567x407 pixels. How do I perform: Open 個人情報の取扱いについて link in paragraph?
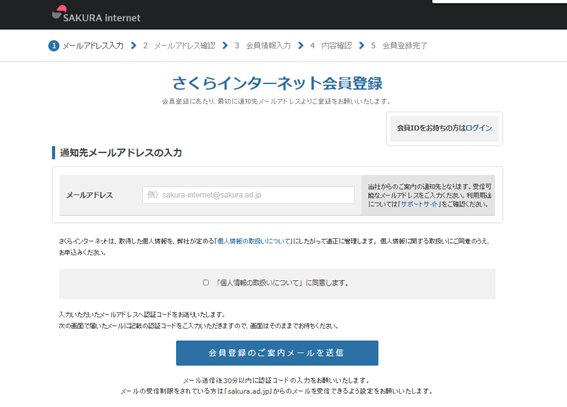point(254,241)
